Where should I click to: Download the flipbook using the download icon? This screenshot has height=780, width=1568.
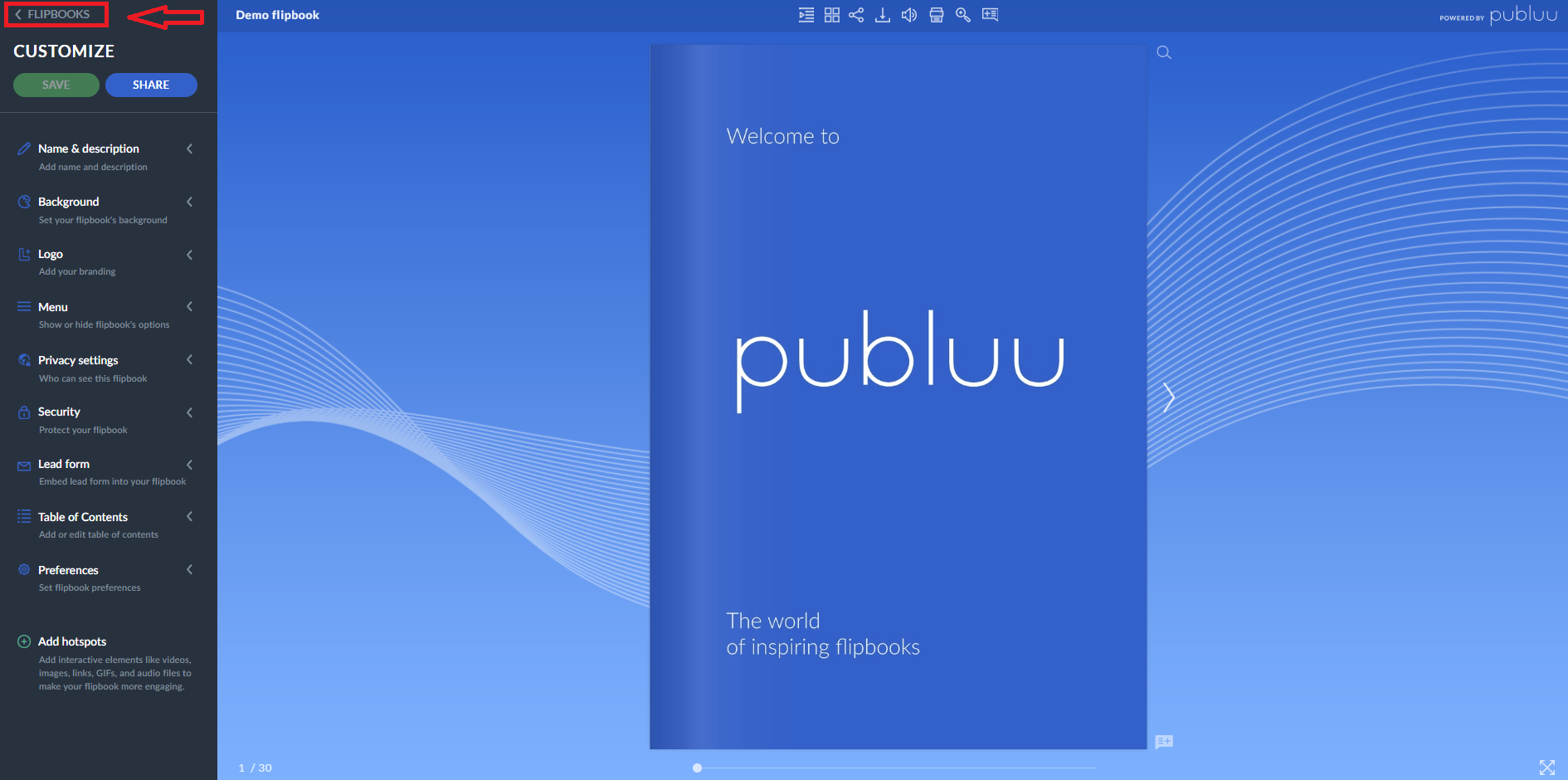[x=882, y=15]
